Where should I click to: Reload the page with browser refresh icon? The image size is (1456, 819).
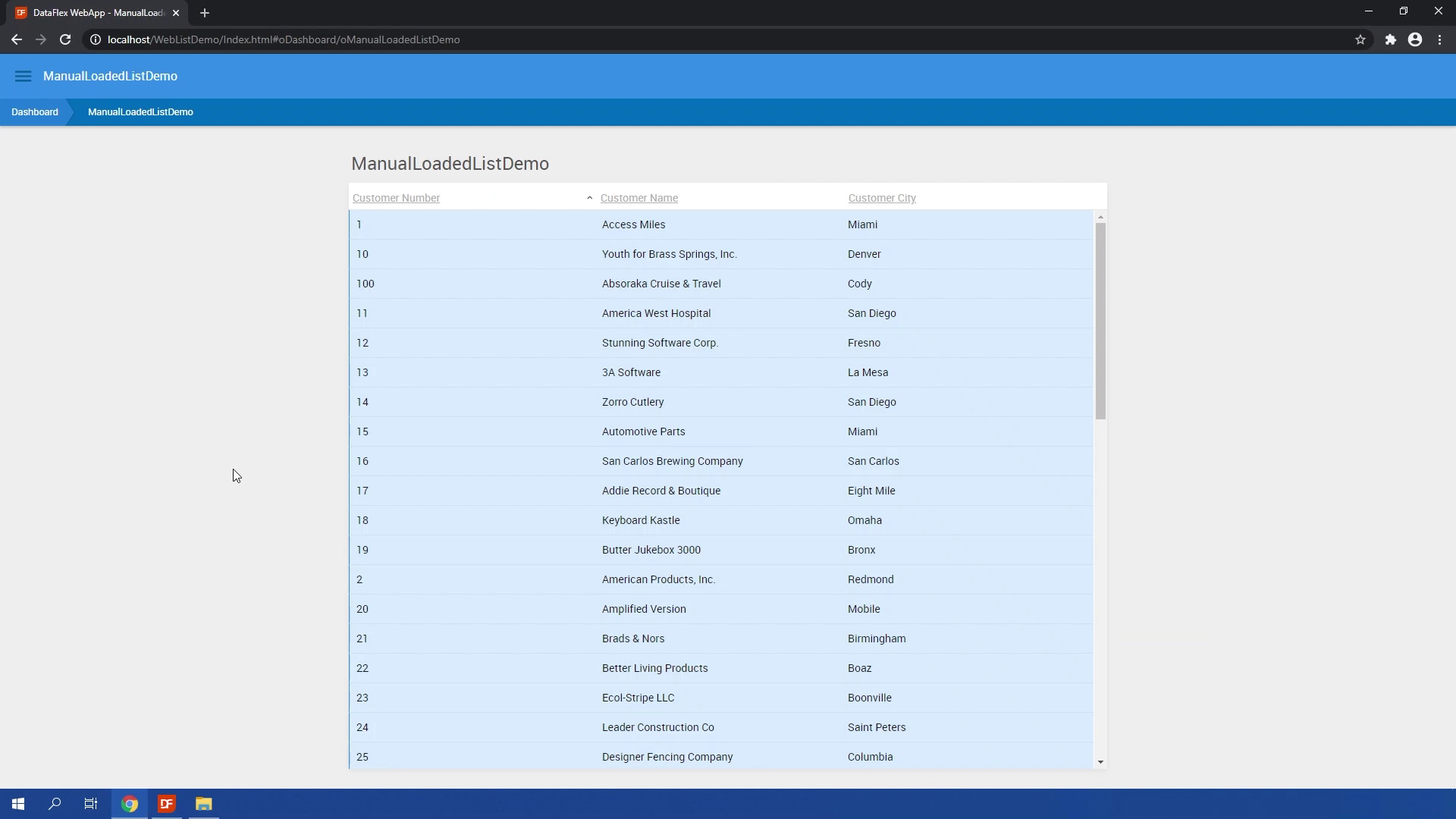click(x=65, y=39)
